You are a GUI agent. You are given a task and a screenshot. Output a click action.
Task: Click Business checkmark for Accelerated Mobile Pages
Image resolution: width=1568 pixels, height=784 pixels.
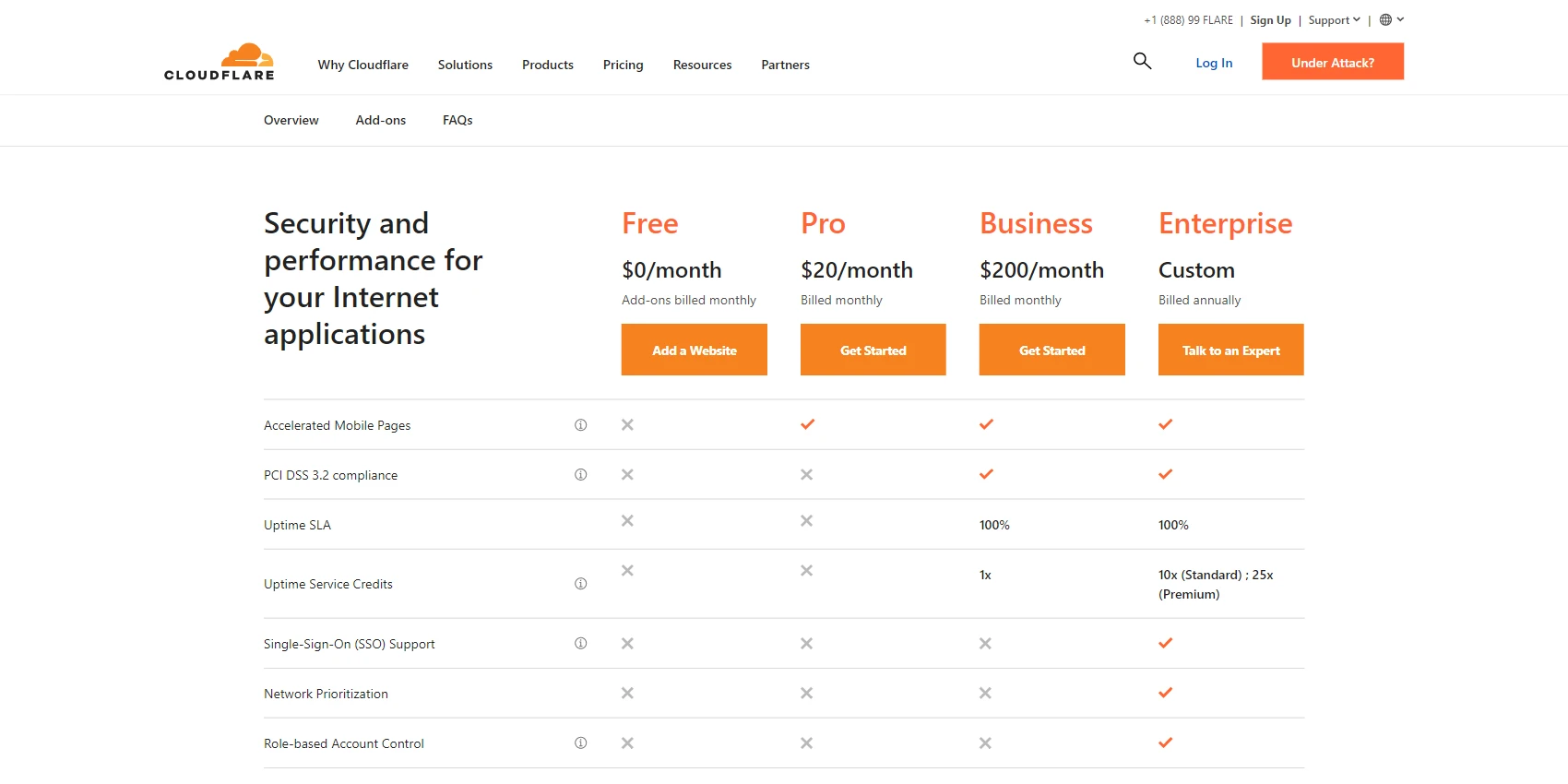point(986,424)
